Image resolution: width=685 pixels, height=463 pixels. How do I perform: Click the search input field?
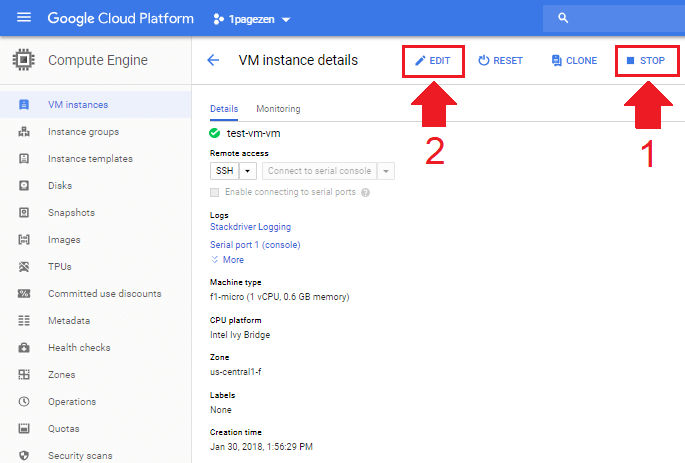(x=614, y=18)
